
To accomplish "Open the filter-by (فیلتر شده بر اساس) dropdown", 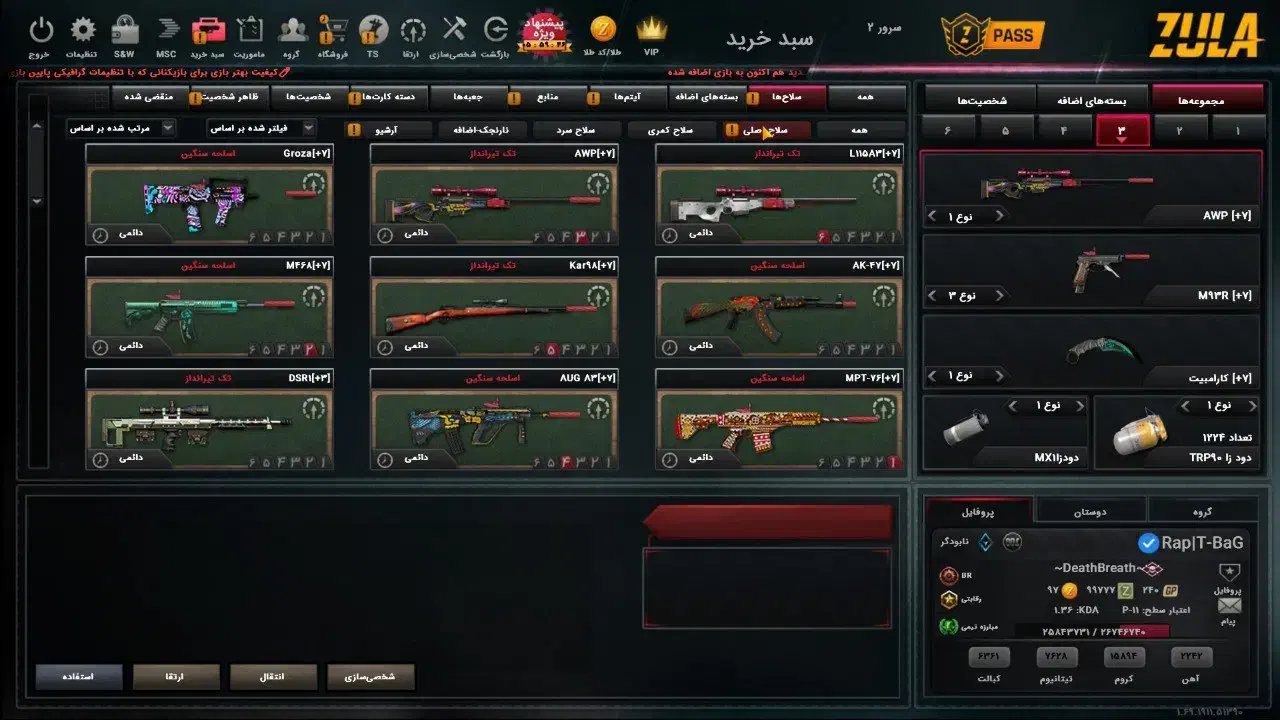I will click(x=261, y=128).
